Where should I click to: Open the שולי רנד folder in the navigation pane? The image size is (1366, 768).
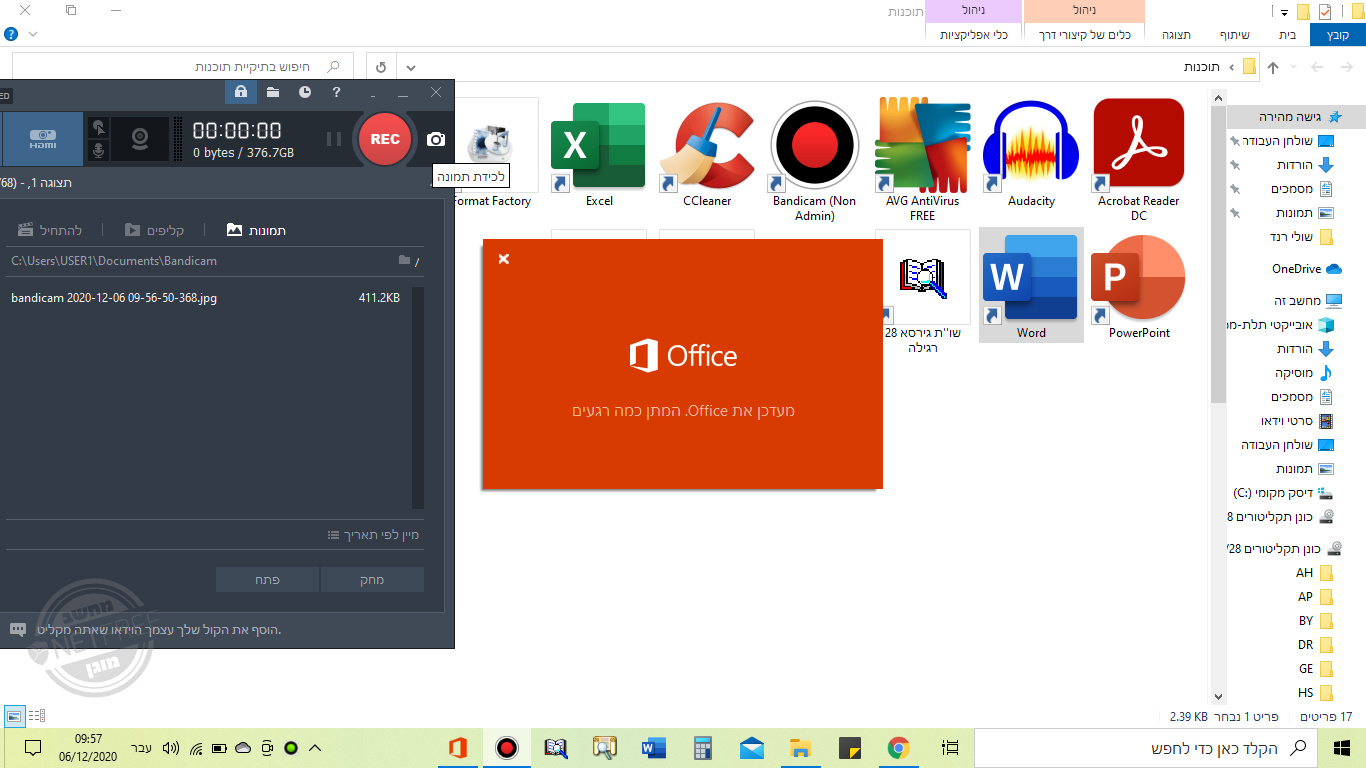[1301, 237]
